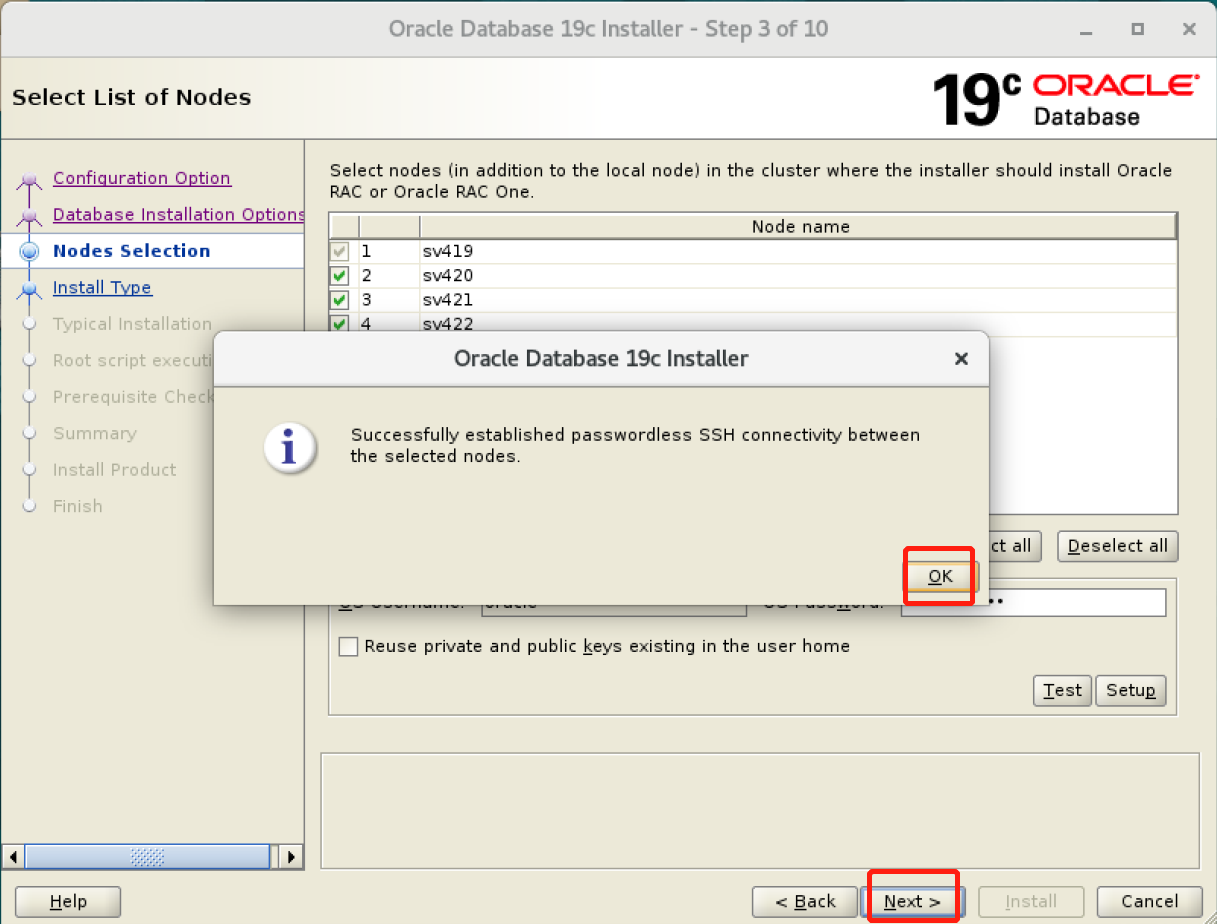Deselect all nodes button

pos(1117,546)
